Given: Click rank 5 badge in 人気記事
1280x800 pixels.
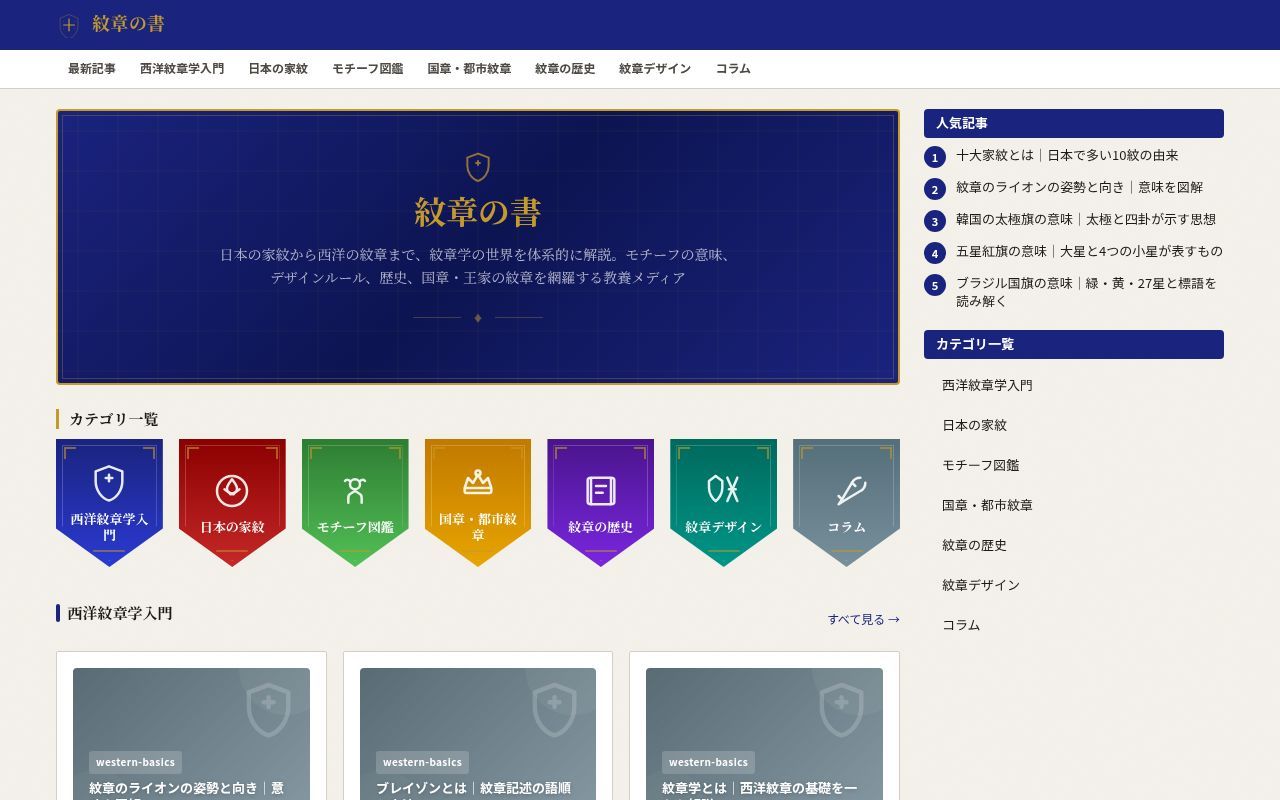Looking at the screenshot, I should 935,285.
